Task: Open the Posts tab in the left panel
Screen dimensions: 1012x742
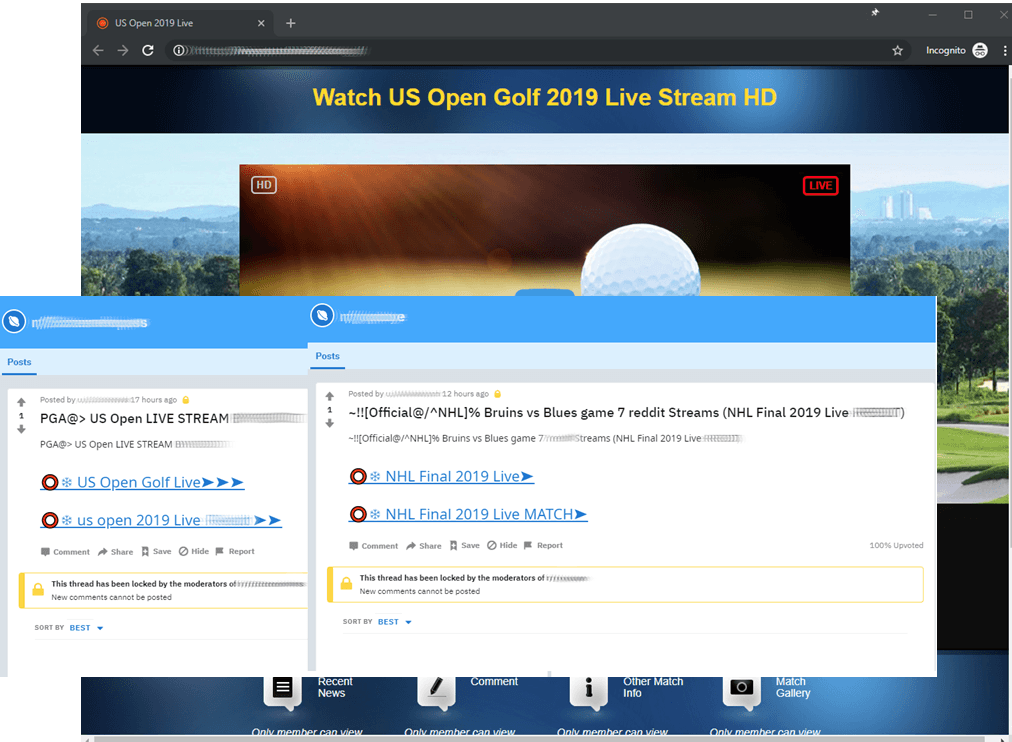Action: (x=19, y=362)
